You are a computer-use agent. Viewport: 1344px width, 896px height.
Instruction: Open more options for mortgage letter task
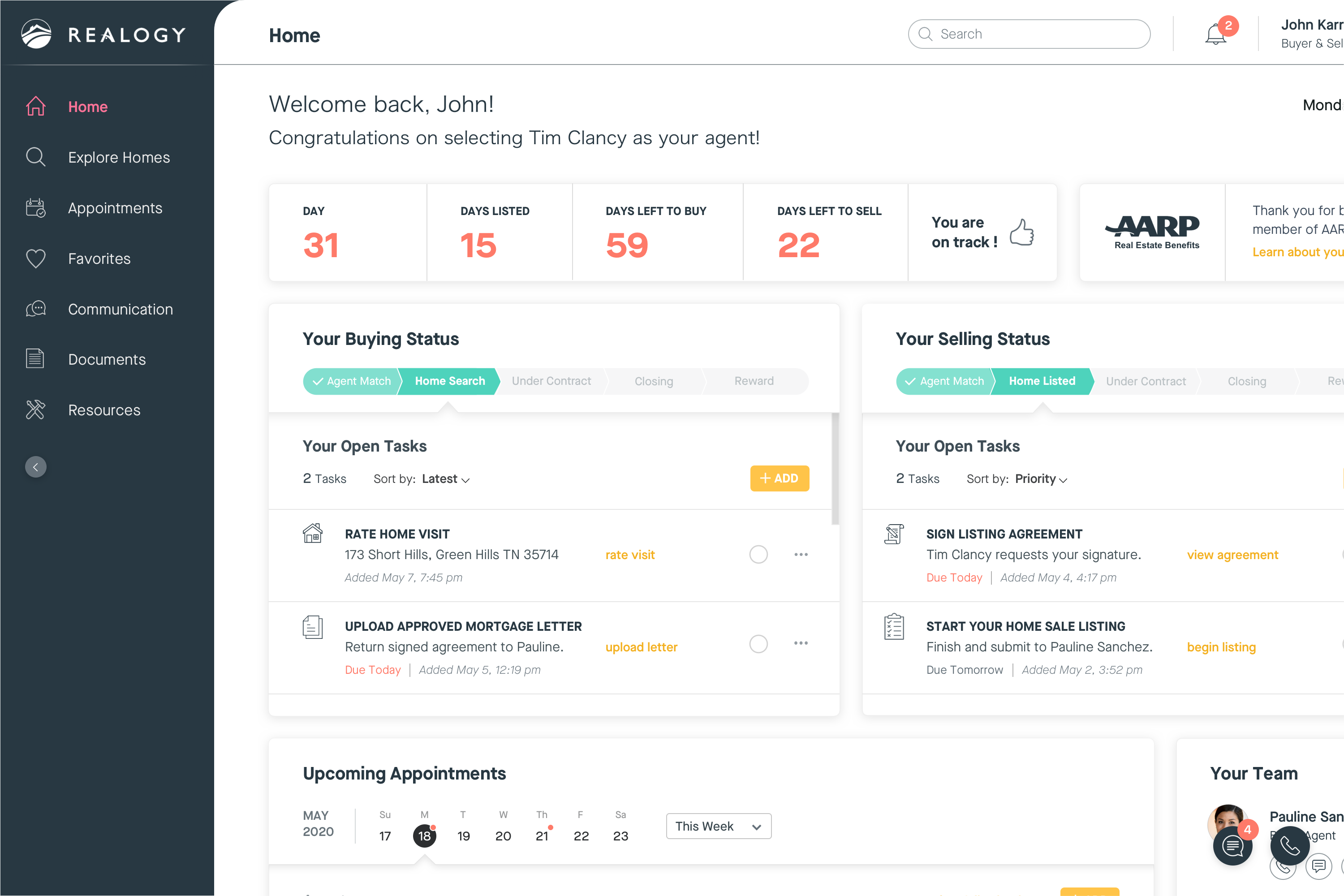point(801,643)
